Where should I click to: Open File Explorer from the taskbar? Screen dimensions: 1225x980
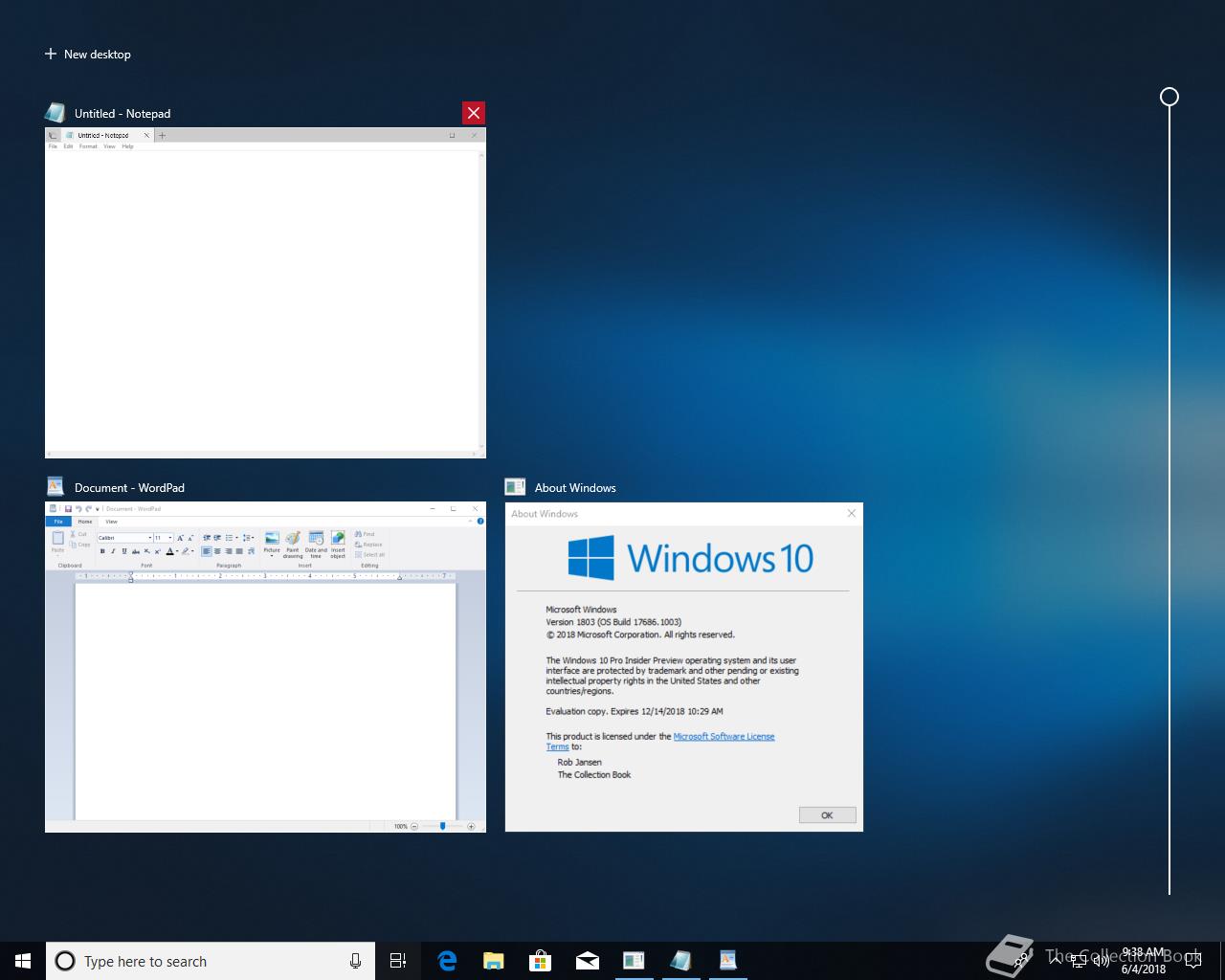point(494,961)
